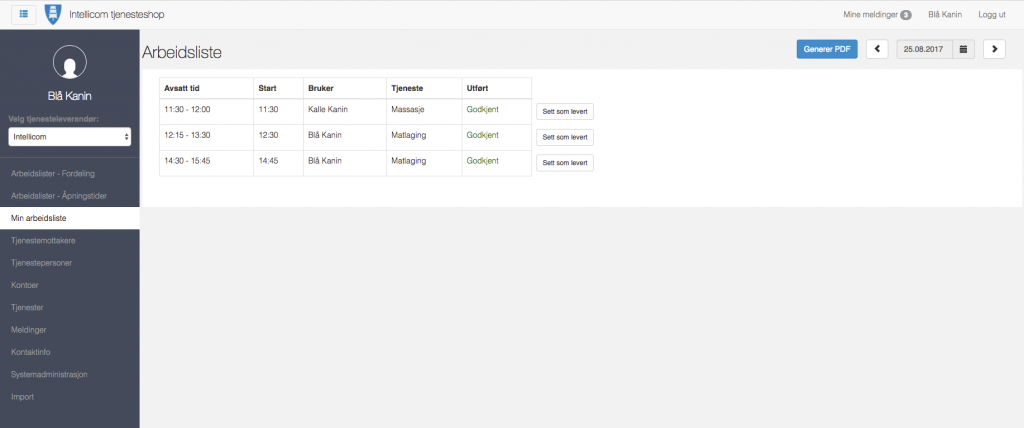This screenshot has width=1024, height=428.
Task: Click Logg ut
Action: click(991, 14)
